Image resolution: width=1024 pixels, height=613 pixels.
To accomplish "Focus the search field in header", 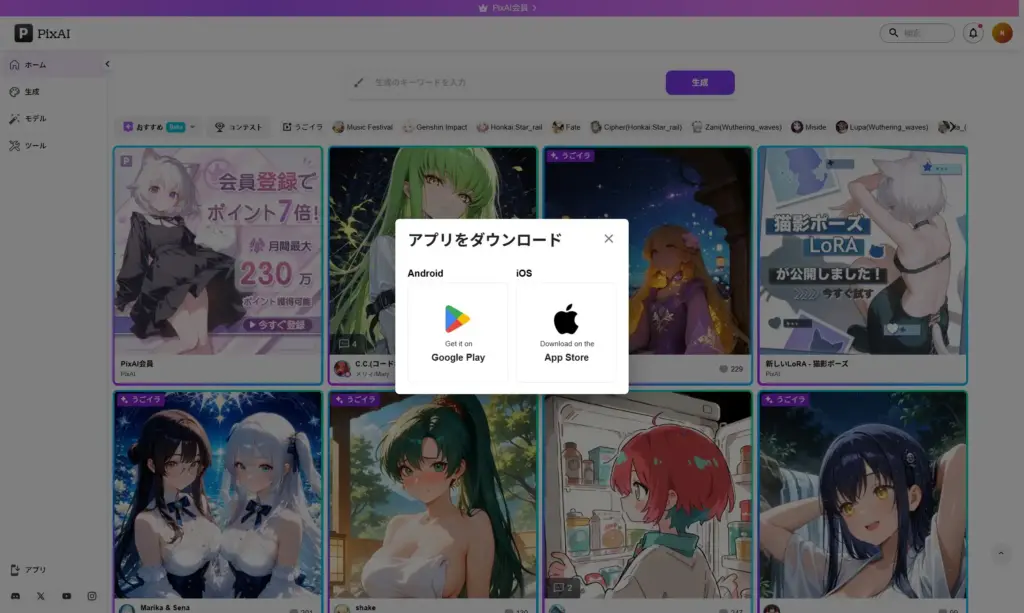I will tap(917, 33).
